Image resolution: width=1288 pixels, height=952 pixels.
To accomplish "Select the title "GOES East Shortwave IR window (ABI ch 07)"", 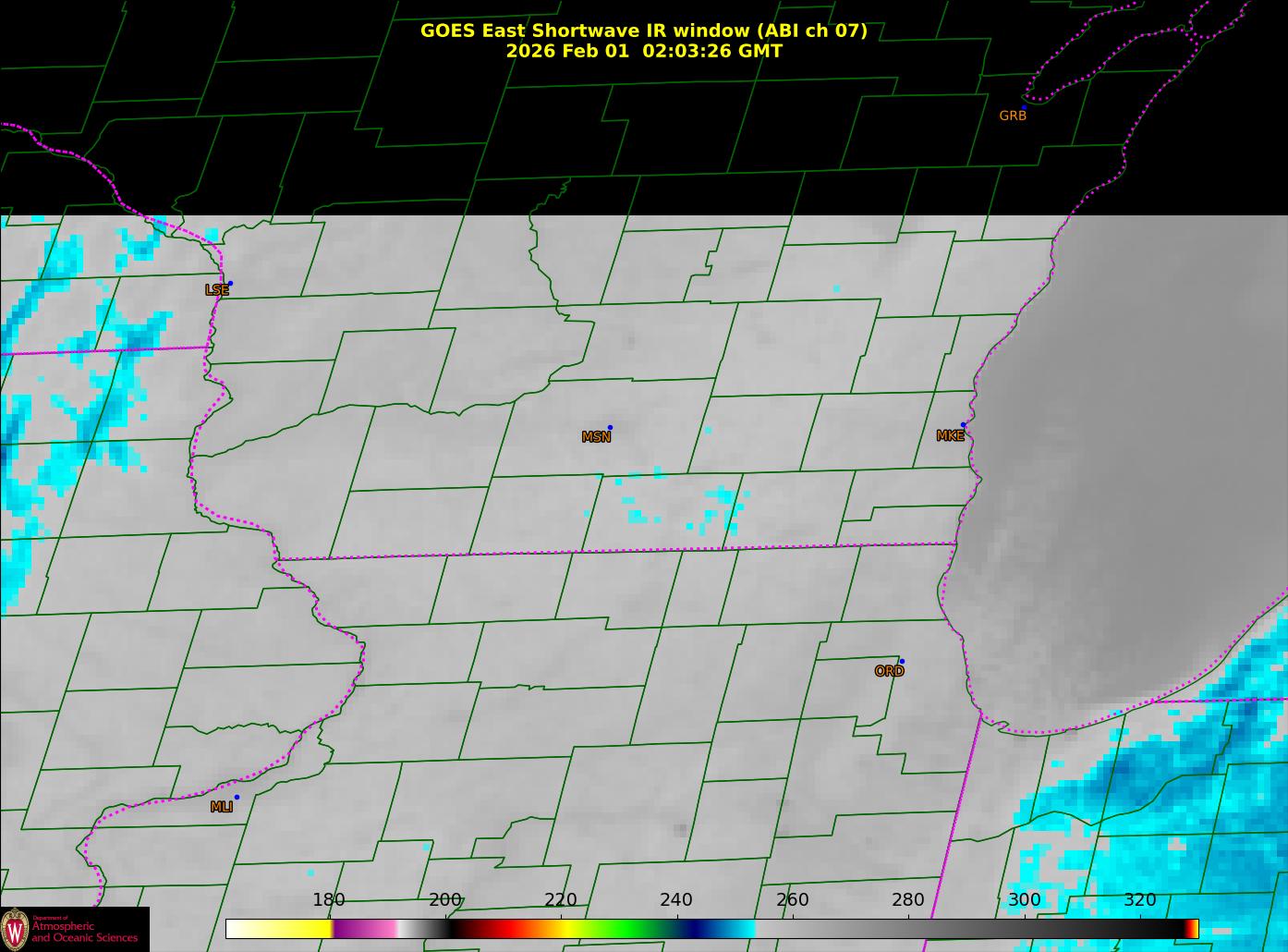I will 644,31.
